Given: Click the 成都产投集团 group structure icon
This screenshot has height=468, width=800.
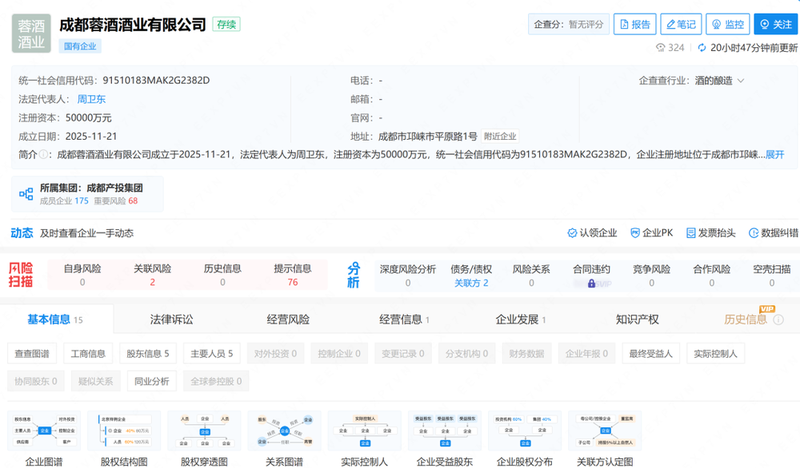Looking at the screenshot, I should pyautogui.click(x=26, y=194).
